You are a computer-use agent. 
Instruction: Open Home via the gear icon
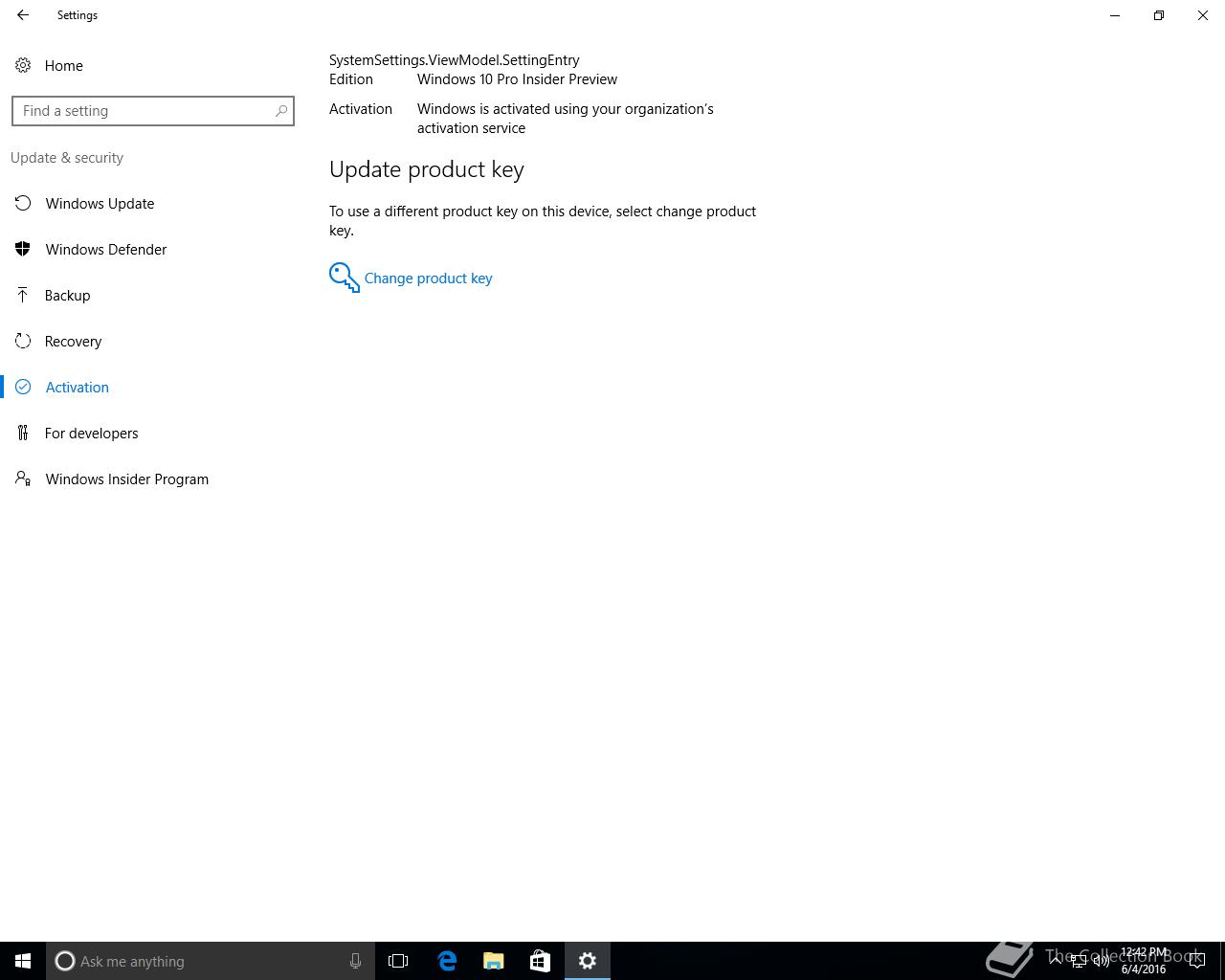click(x=23, y=66)
